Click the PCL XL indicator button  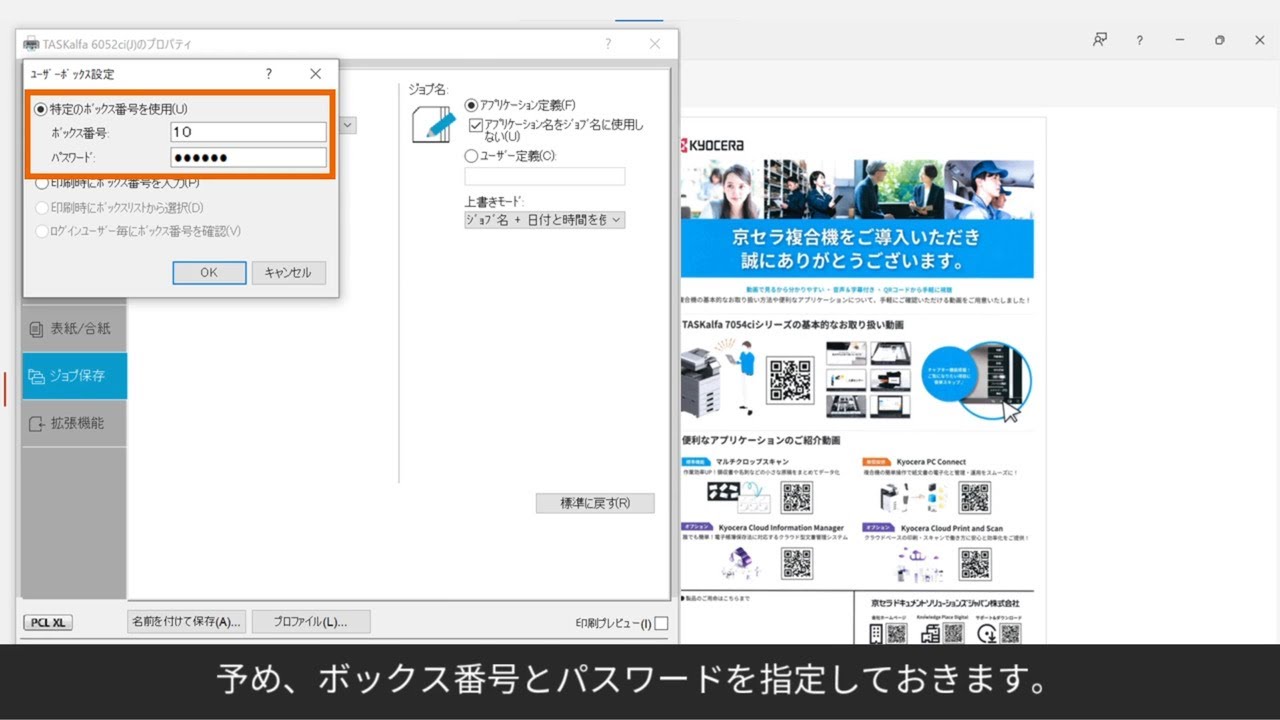coord(48,622)
